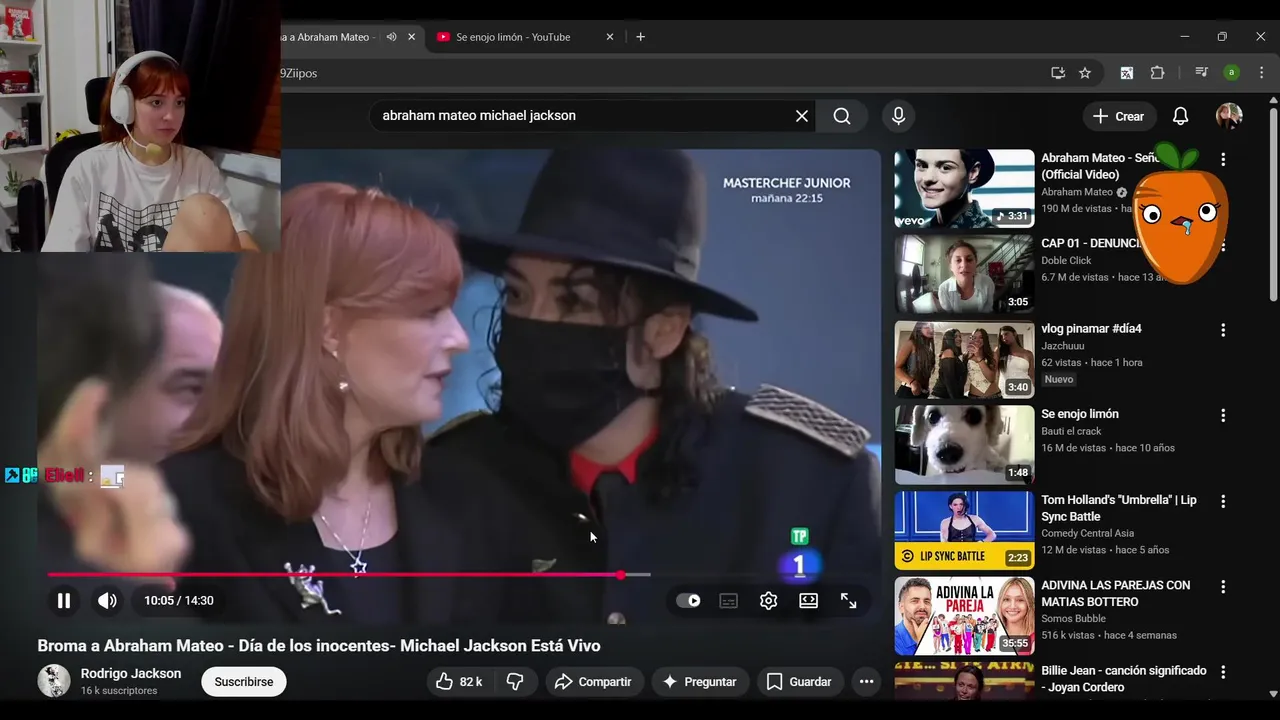
Task: Close the Abraham Mateo video tab
Action: (411, 37)
